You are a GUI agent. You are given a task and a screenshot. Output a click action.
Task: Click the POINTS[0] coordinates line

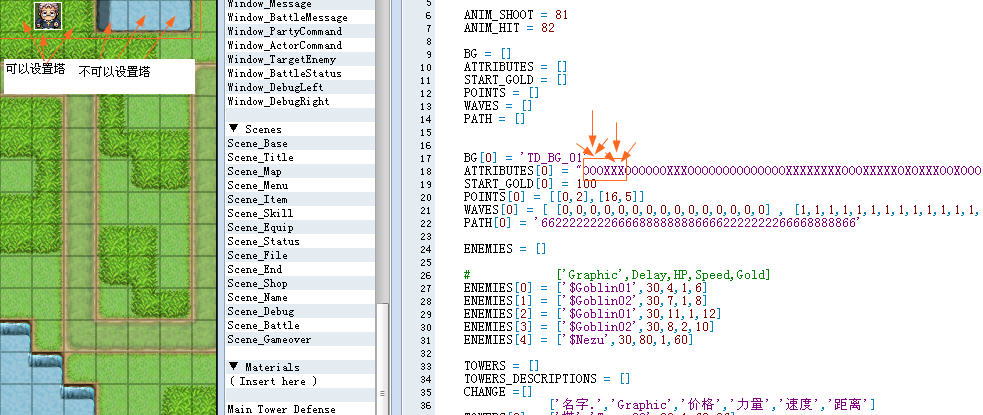[x=554, y=197]
